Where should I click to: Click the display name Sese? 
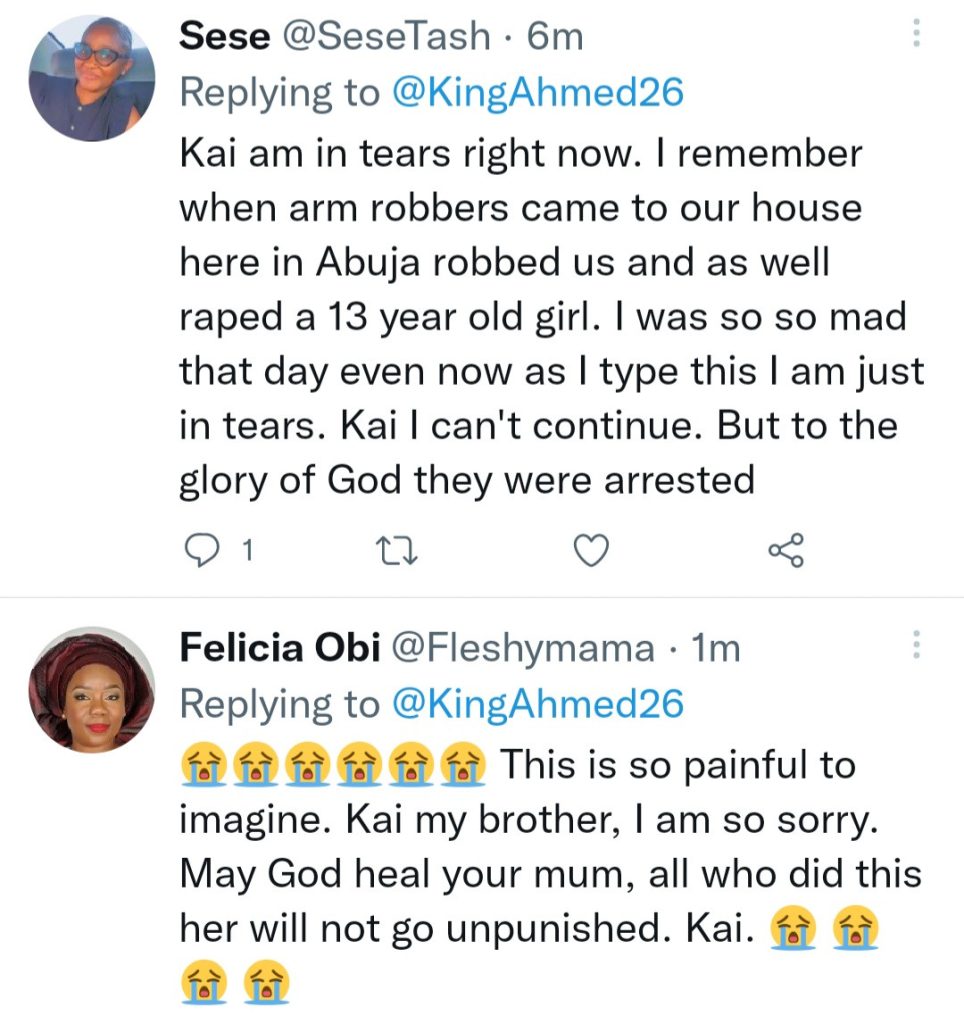[224, 37]
